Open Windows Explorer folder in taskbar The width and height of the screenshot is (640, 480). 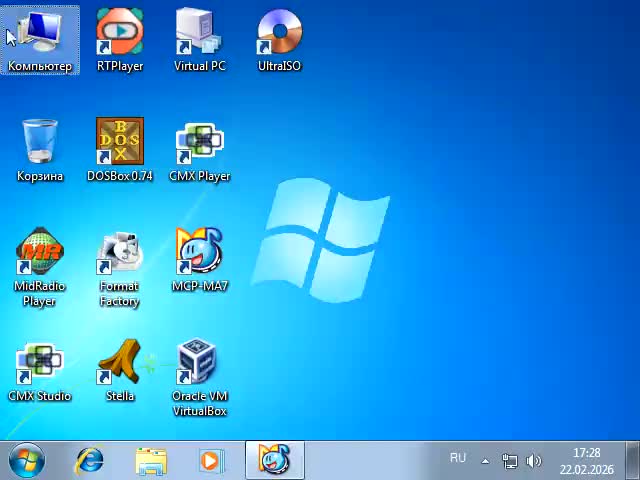[x=151, y=460]
